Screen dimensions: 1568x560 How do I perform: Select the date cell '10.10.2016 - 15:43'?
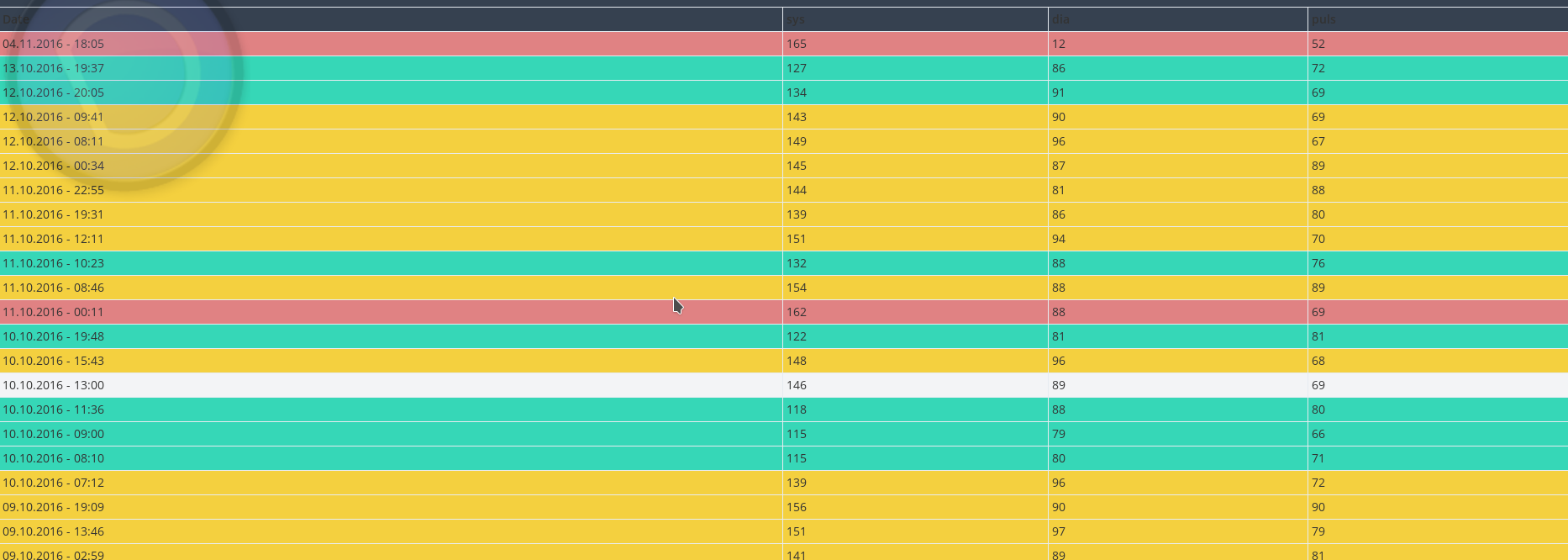click(391, 361)
